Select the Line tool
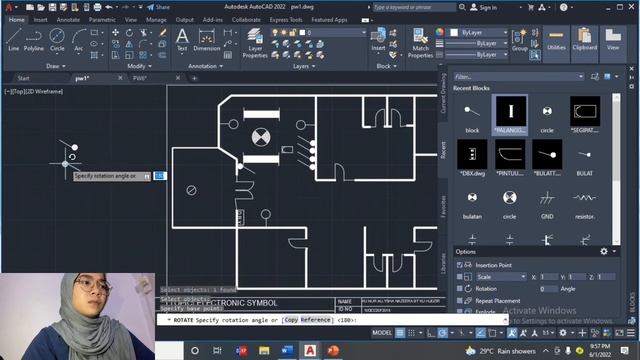Viewport: 640px width, 360px height. [13, 40]
